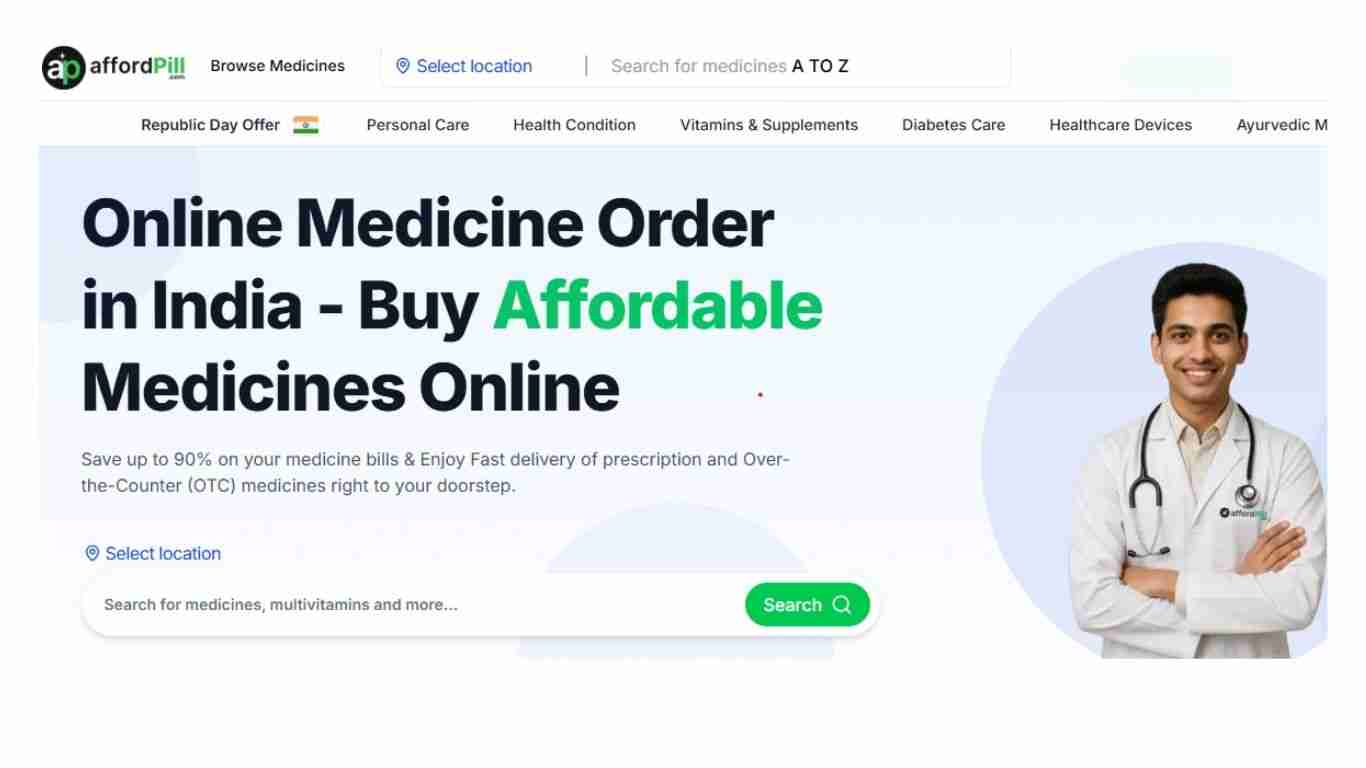Open Healthcare Devices category

coord(1121,125)
